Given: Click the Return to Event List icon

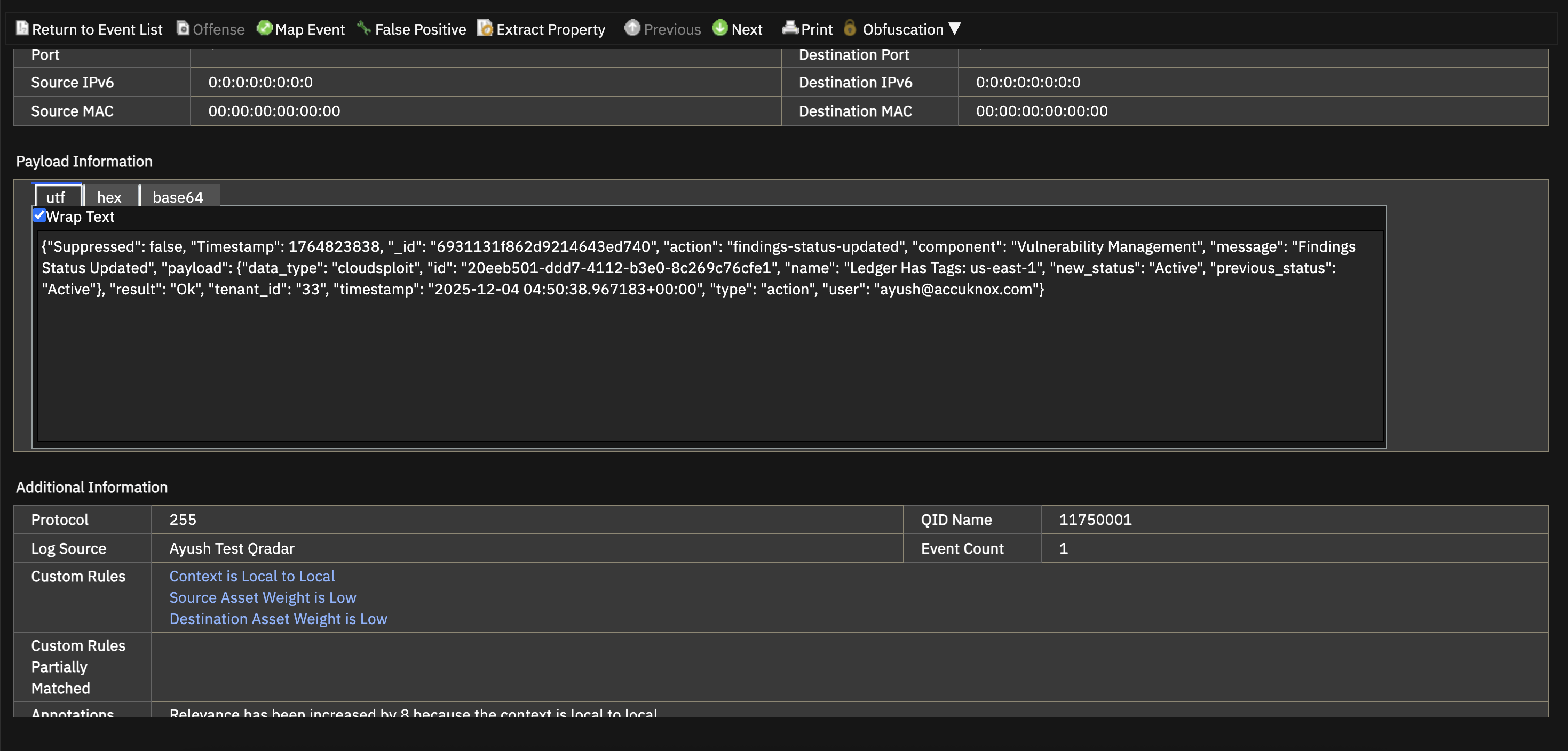Looking at the screenshot, I should 22,28.
